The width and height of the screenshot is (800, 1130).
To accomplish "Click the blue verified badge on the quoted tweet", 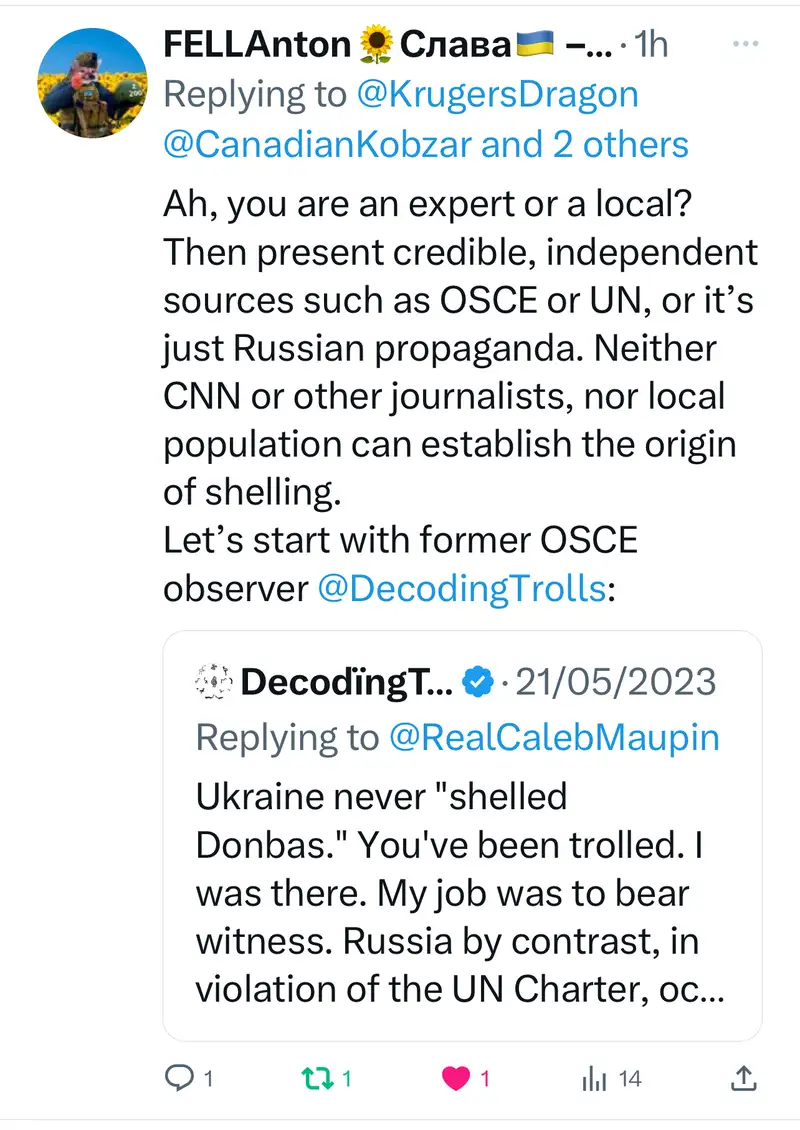I will (479, 682).
